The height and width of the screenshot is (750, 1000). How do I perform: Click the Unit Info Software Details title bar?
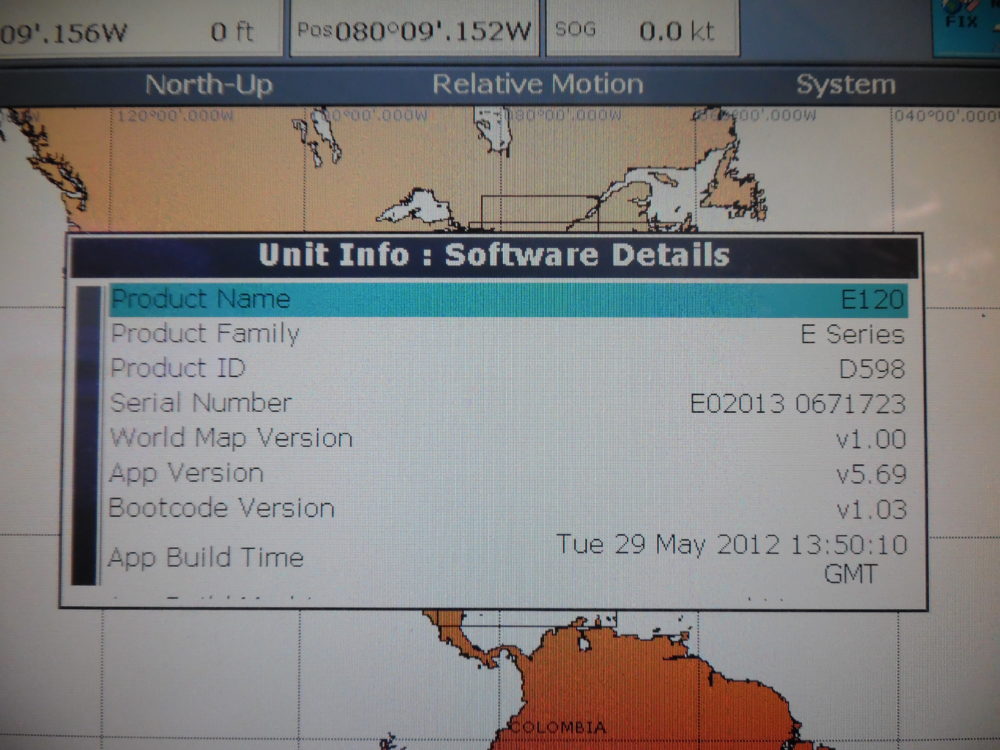click(494, 255)
